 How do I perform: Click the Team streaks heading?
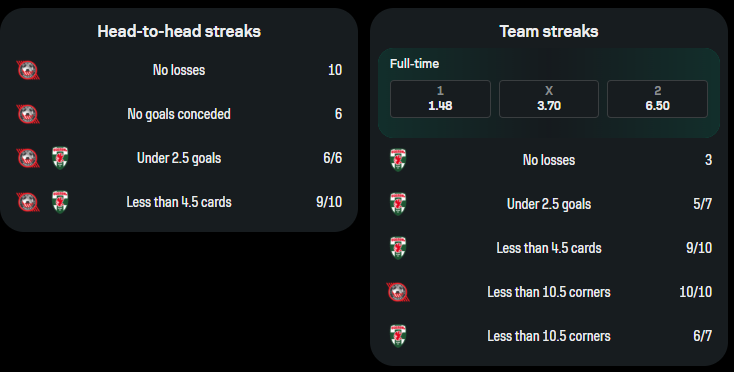[549, 31]
